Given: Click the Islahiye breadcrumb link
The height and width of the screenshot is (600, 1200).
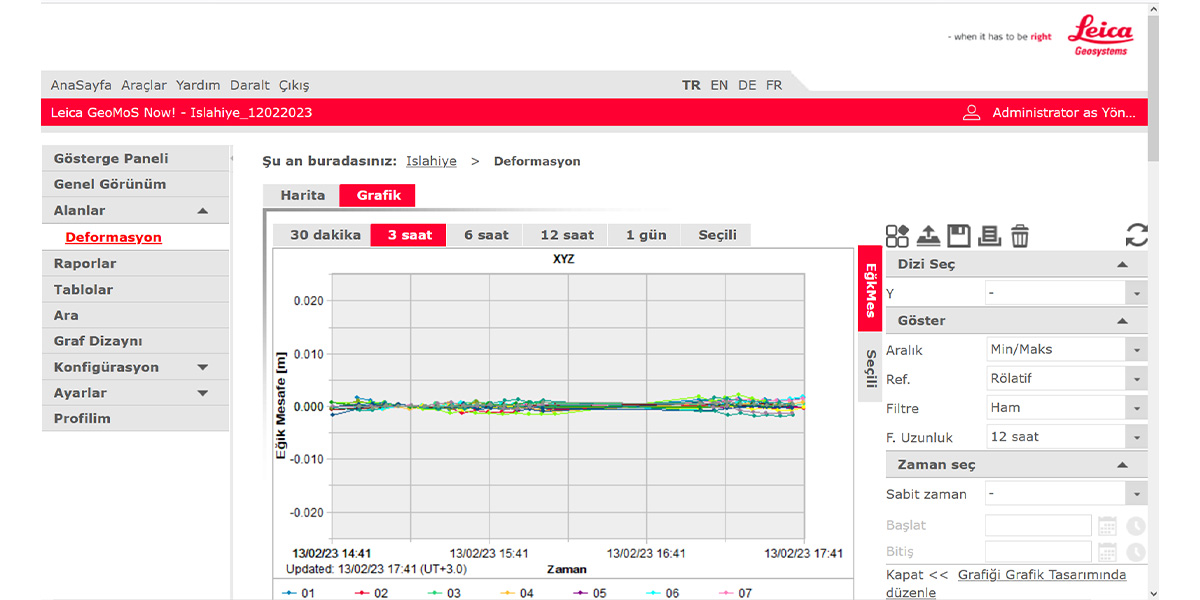Looking at the screenshot, I should (431, 161).
